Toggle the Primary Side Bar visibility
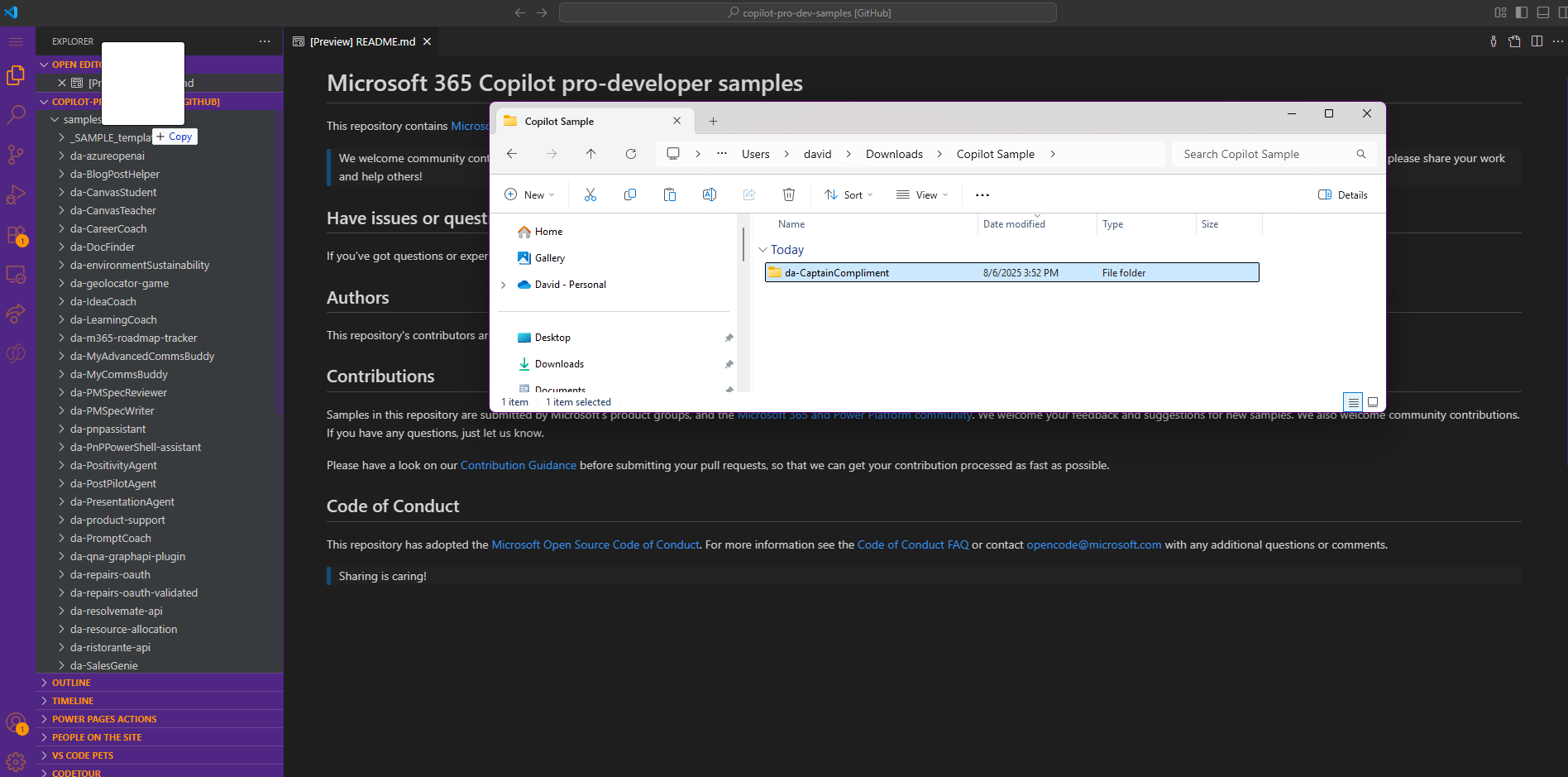 [1522, 12]
